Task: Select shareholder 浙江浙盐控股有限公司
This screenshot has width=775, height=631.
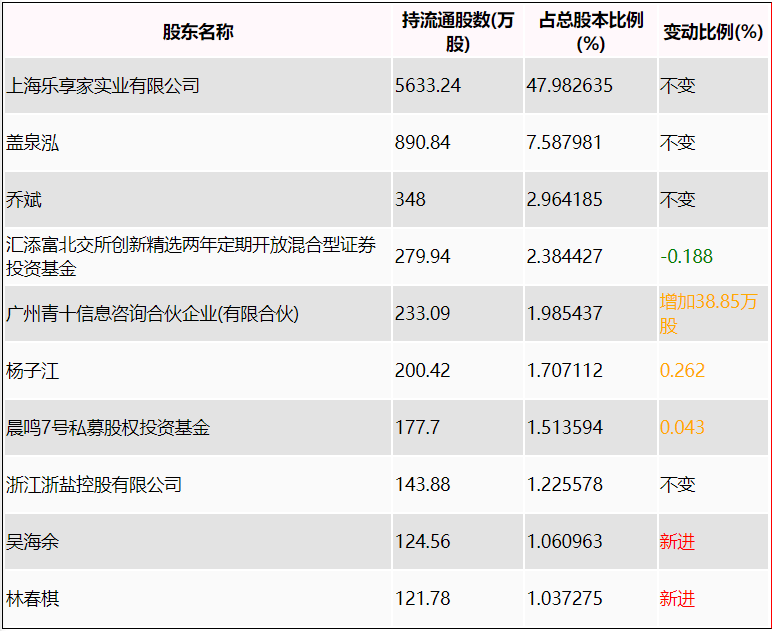Action: pyautogui.click(x=94, y=485)
